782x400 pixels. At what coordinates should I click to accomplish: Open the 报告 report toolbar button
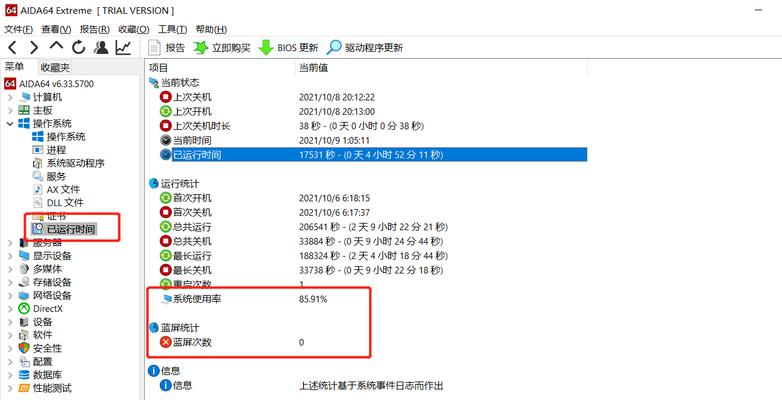tap(167, 48)
